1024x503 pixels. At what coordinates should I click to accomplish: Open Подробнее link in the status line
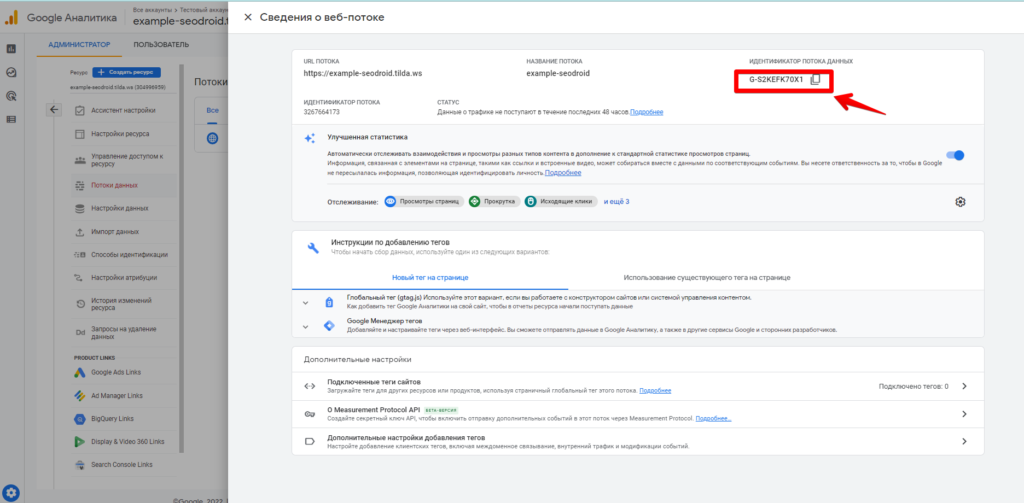(647, 112)
